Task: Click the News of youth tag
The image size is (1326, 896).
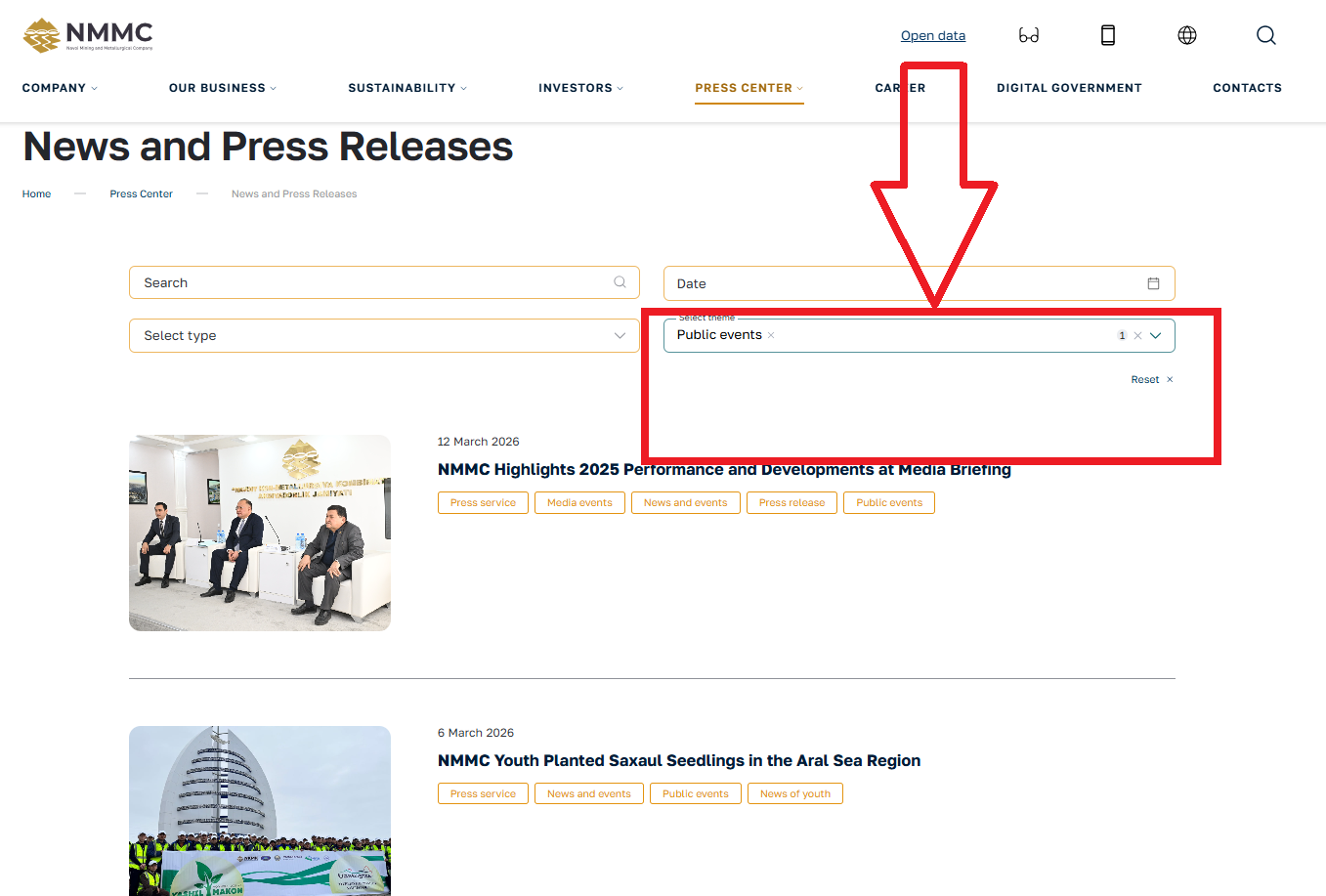Action: click(x=795, y=794)
